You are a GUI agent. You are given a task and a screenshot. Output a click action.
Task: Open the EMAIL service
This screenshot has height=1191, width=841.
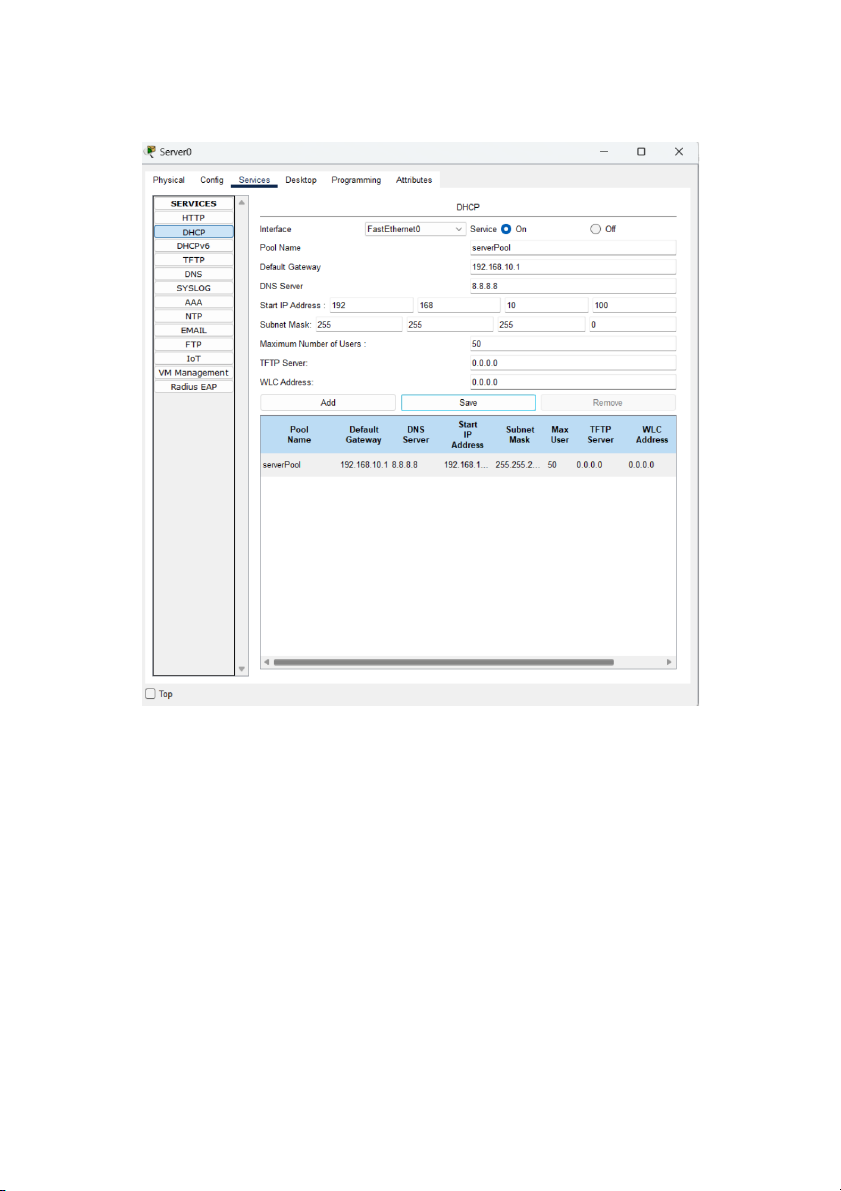[x=194, y=330]
